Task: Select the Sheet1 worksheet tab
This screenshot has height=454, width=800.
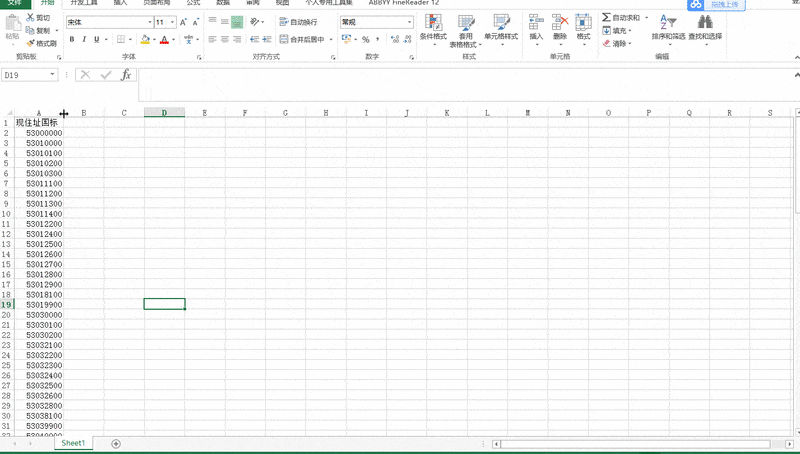Action: tap(73, 443)
